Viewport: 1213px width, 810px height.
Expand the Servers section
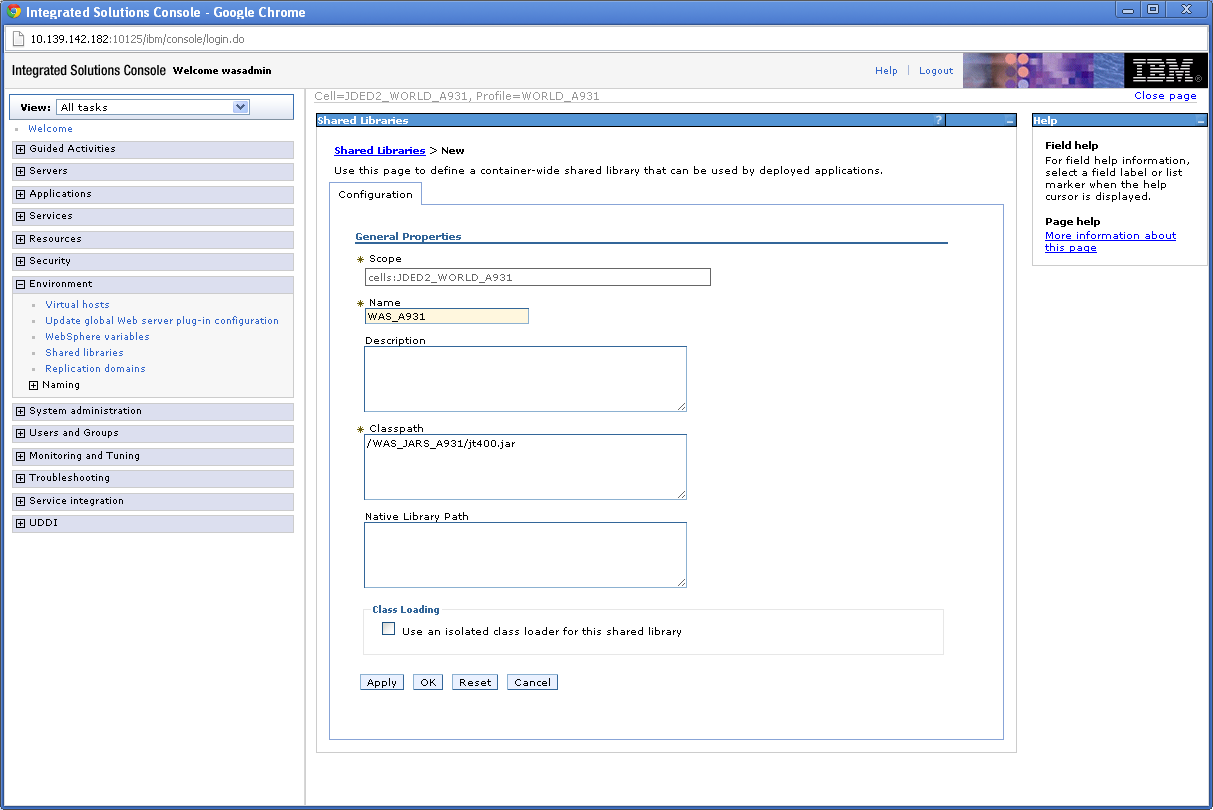tap(21, 171)
